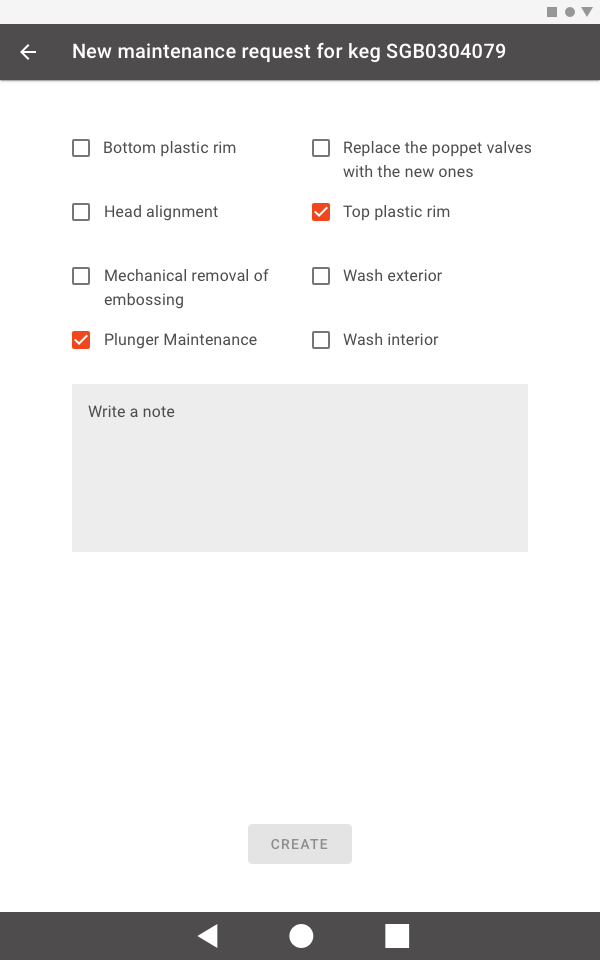Check the Bottom plastic rim checkbox
The image size is (600, 960).
[81, 148]
